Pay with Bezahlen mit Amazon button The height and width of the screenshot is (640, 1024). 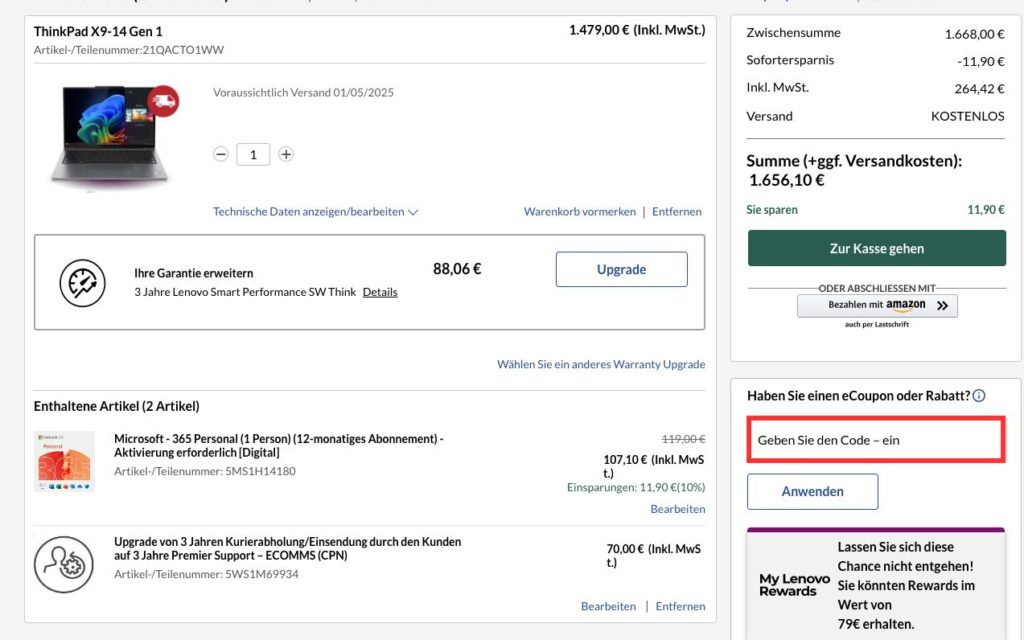click(877, 306)
